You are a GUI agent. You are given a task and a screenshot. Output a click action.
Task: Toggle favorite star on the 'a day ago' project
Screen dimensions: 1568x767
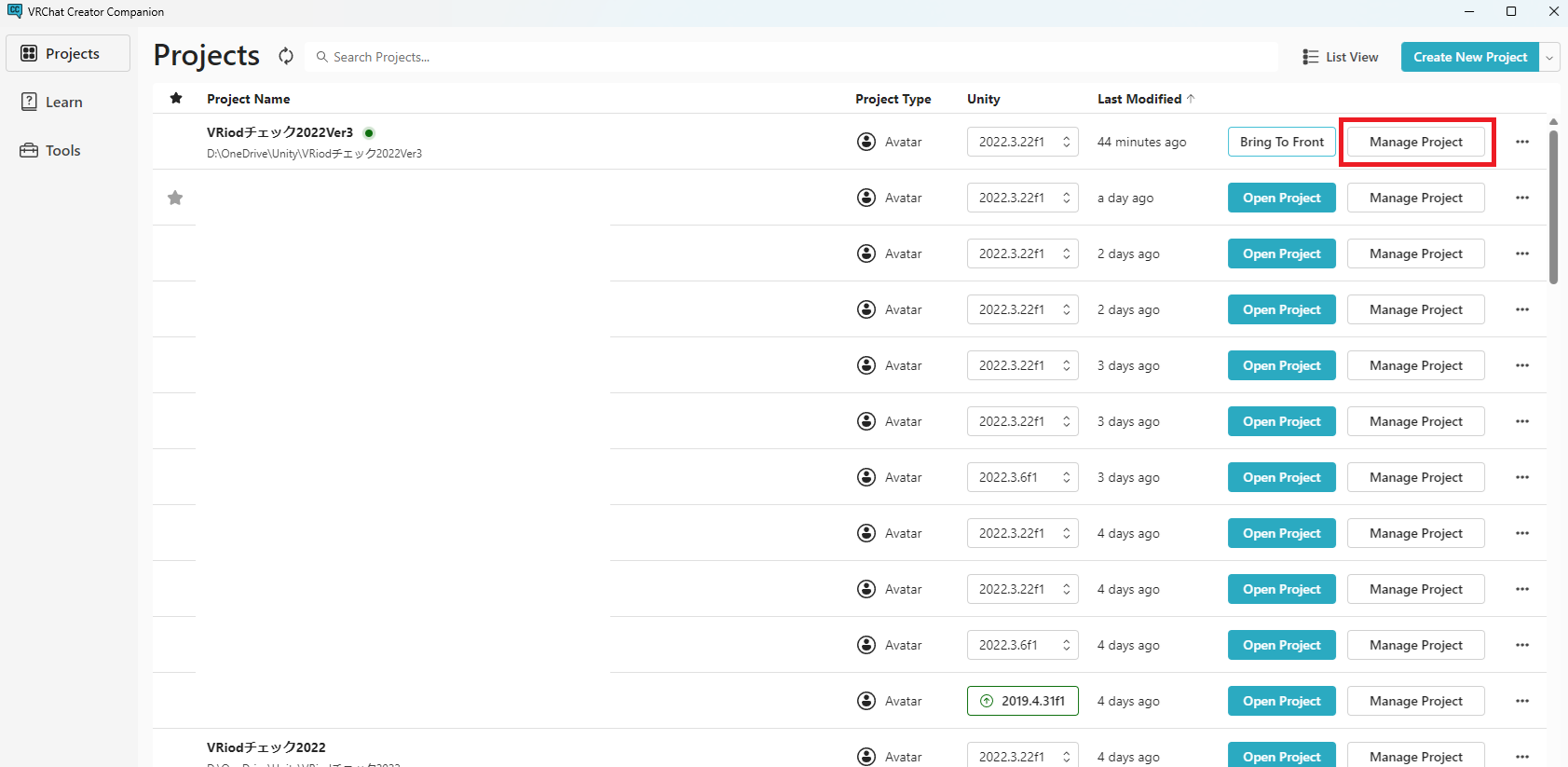pyautogui.click(x=175, y=198)
